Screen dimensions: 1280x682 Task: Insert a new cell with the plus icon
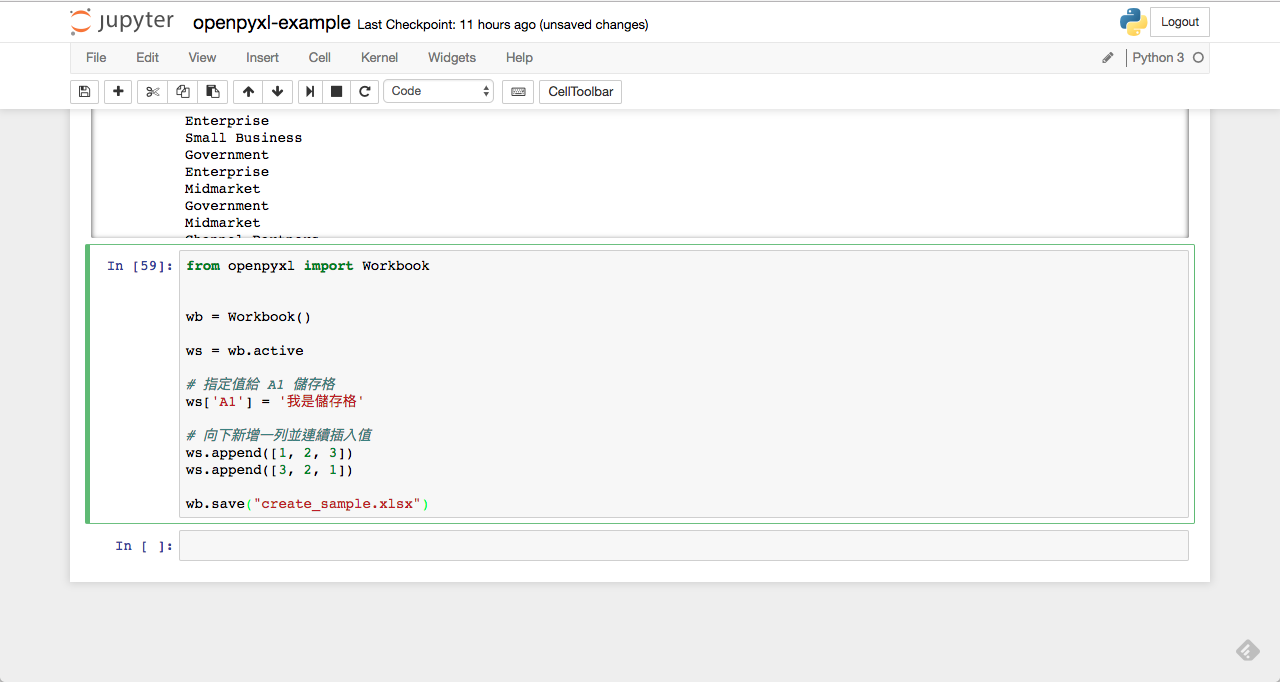pyautogui.click(x=117, y=91)
